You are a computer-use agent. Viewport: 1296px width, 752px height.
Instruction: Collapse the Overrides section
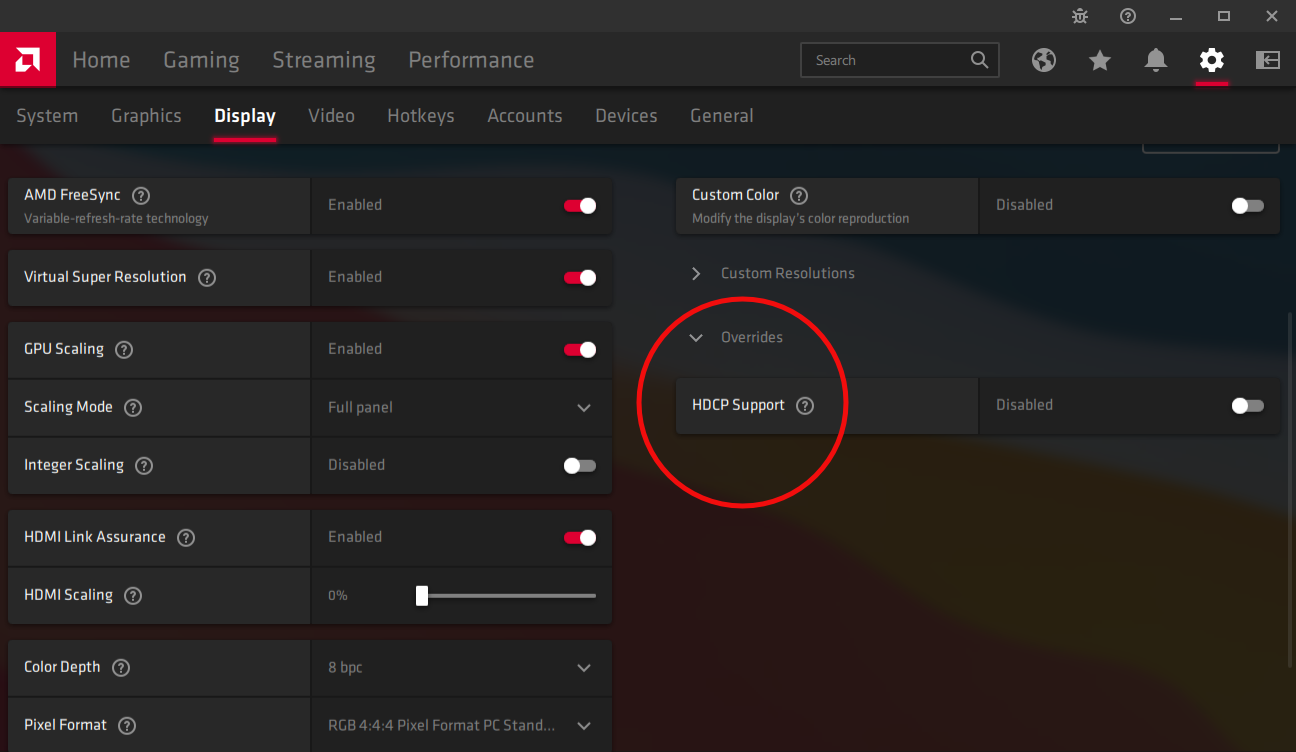click(737, 337)
